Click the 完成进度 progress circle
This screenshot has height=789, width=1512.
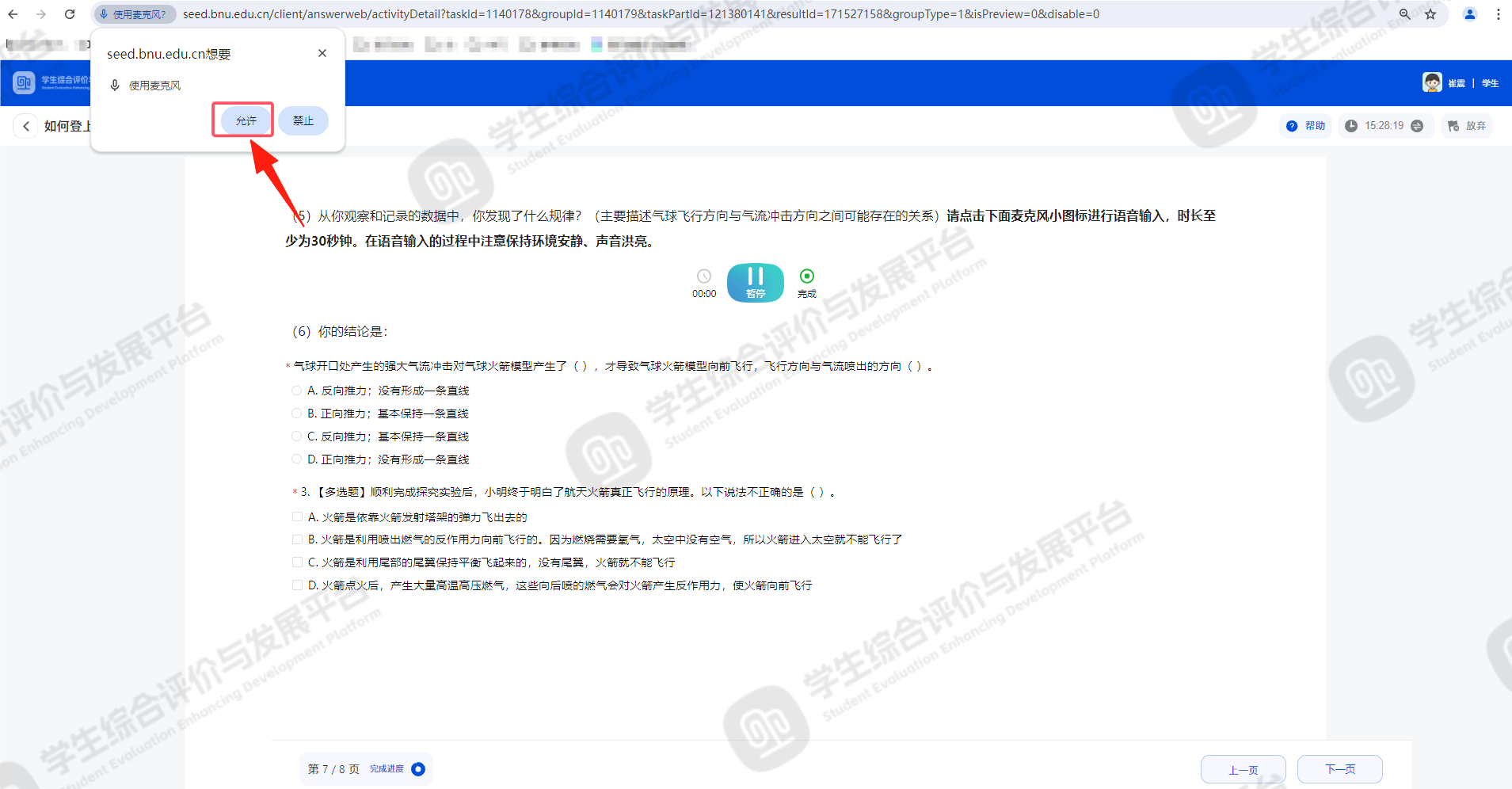click(418, 769)
